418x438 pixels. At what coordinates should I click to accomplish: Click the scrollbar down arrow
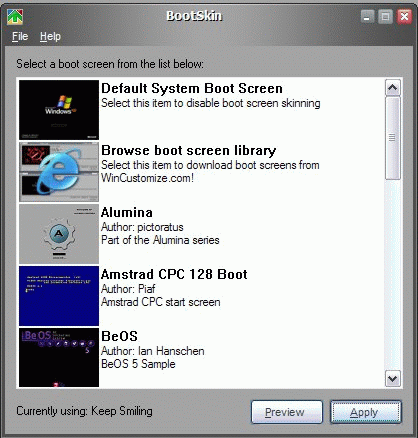tap(393, 379)
